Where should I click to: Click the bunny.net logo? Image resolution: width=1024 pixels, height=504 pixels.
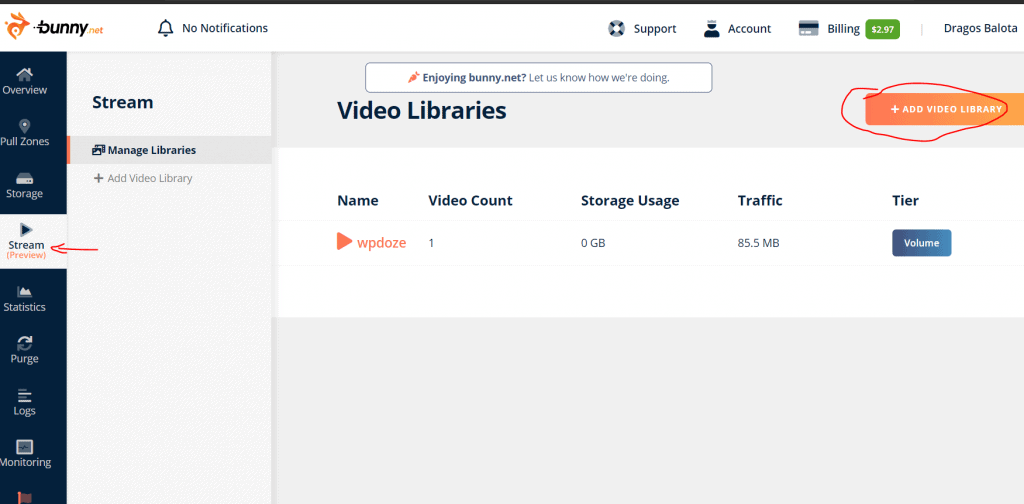(x=55, y=28)
